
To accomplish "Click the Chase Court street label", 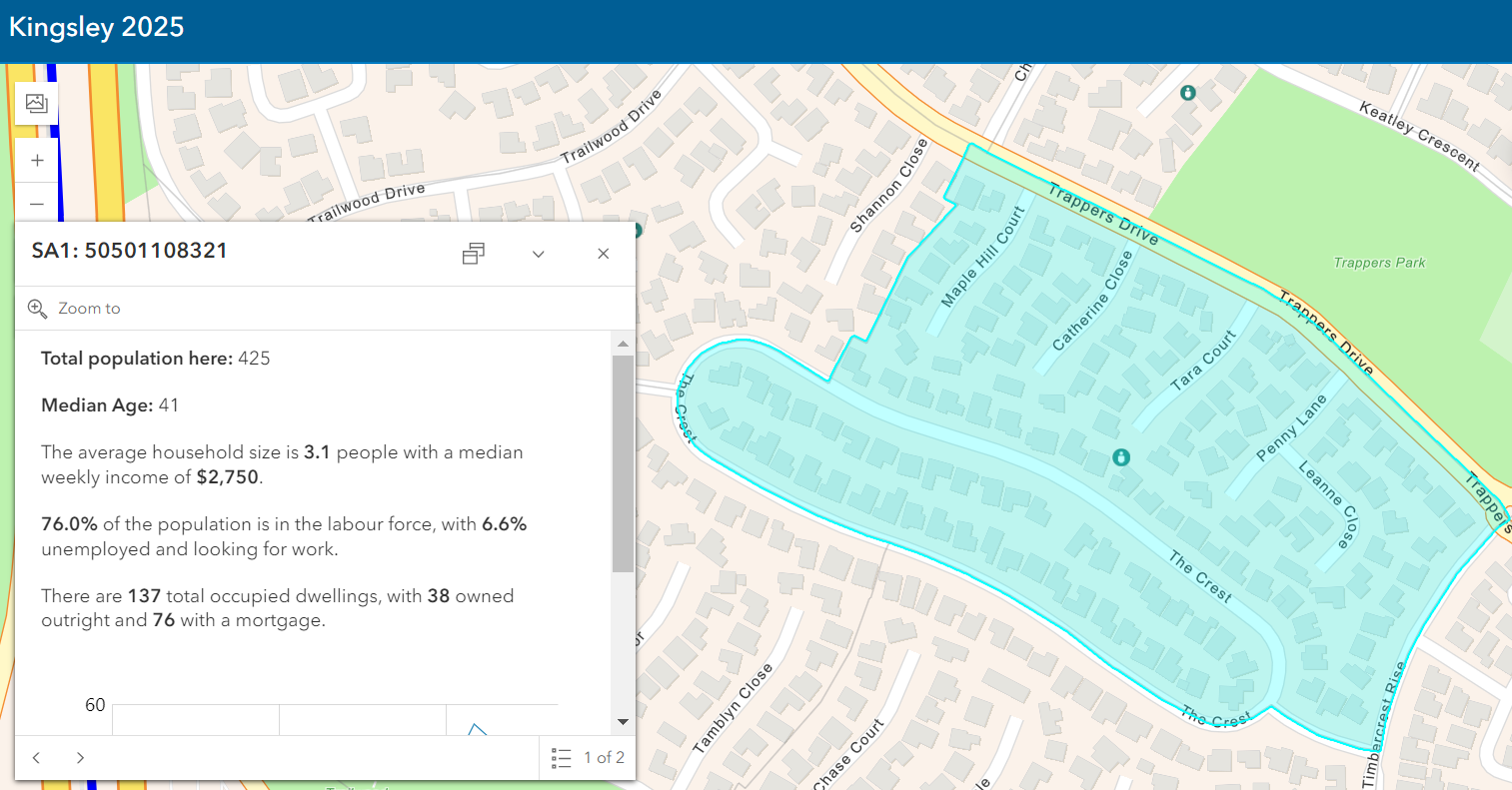I will pyautogui.click(x=848, y=755).
